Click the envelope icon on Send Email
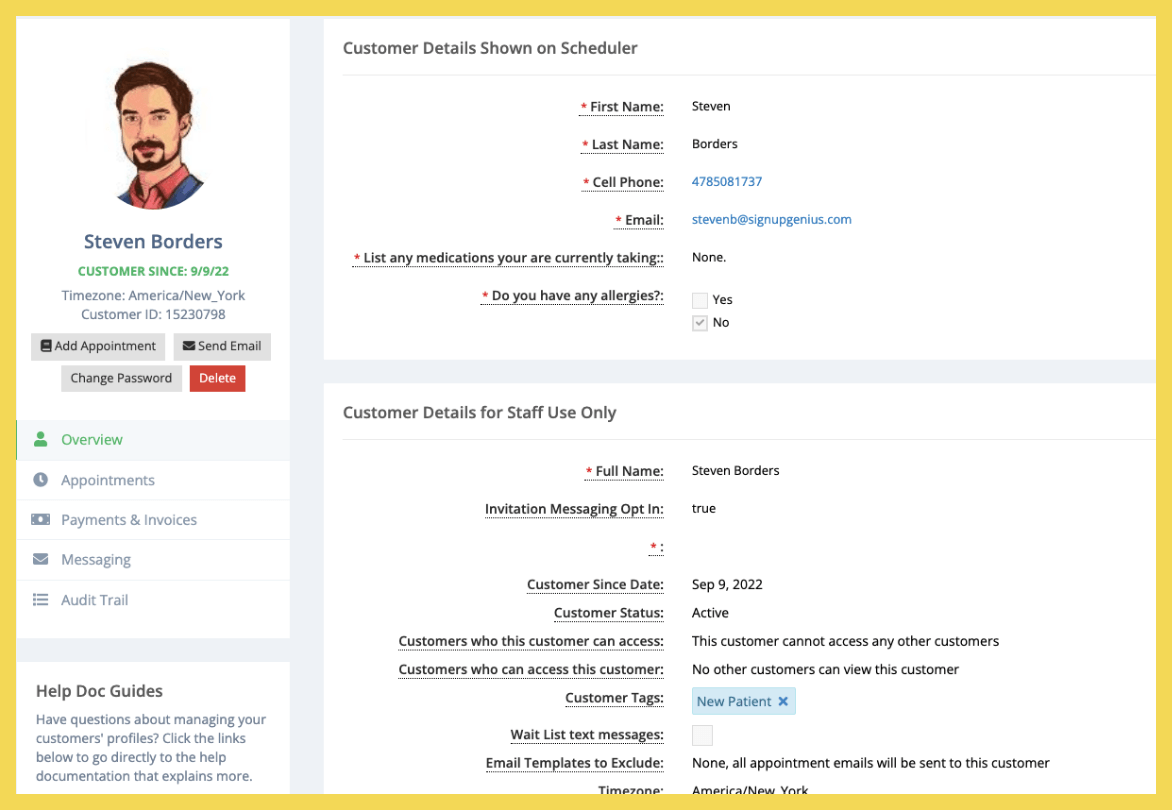The image size is (1172, 810). 188,346
